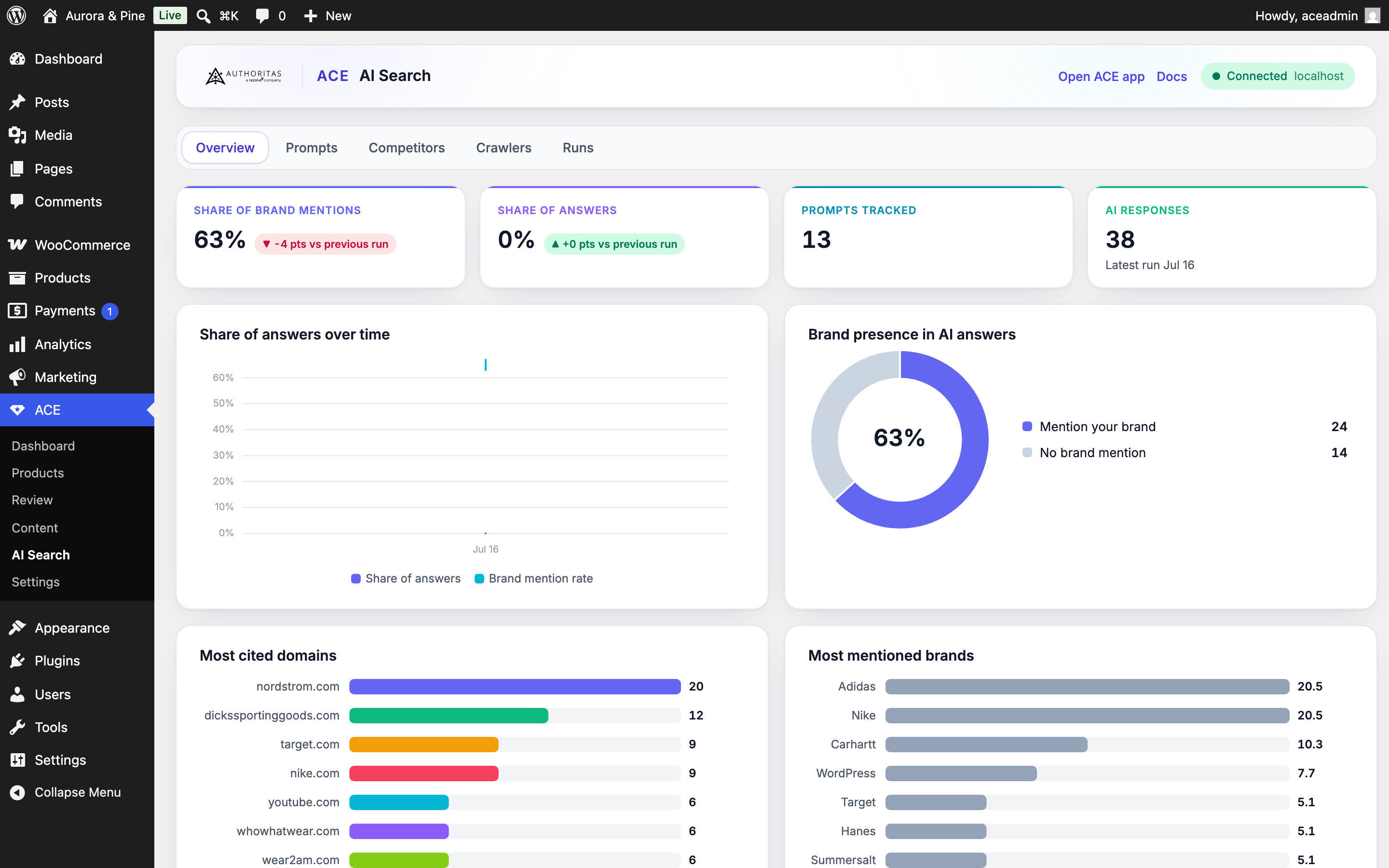Image resolution: width=1389 pixels, height=868 pixels.
Task: Select the AI Search submenu item
Action: (41, 555)
